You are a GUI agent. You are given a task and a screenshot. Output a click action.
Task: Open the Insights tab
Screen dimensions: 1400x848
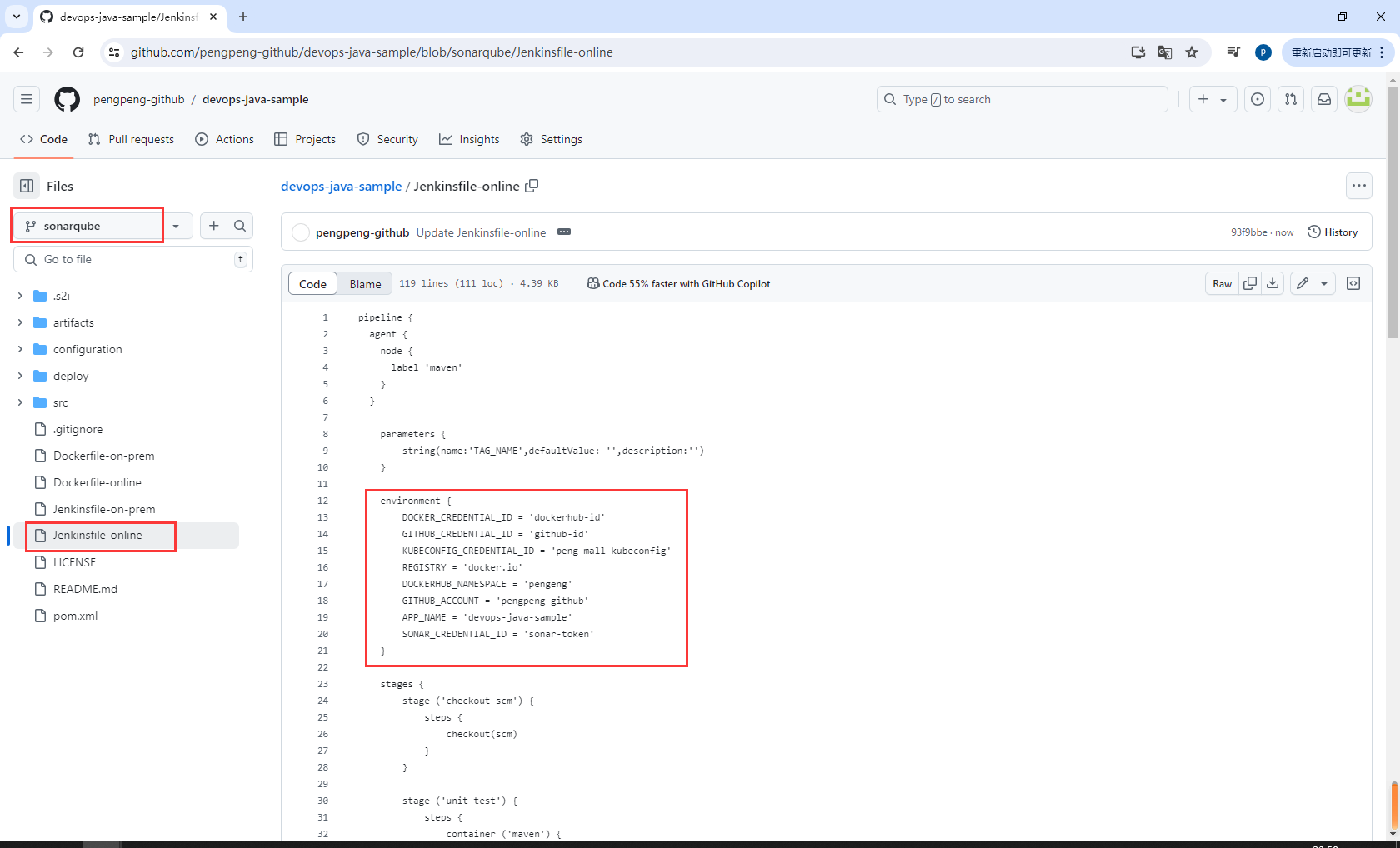[469, 139]
